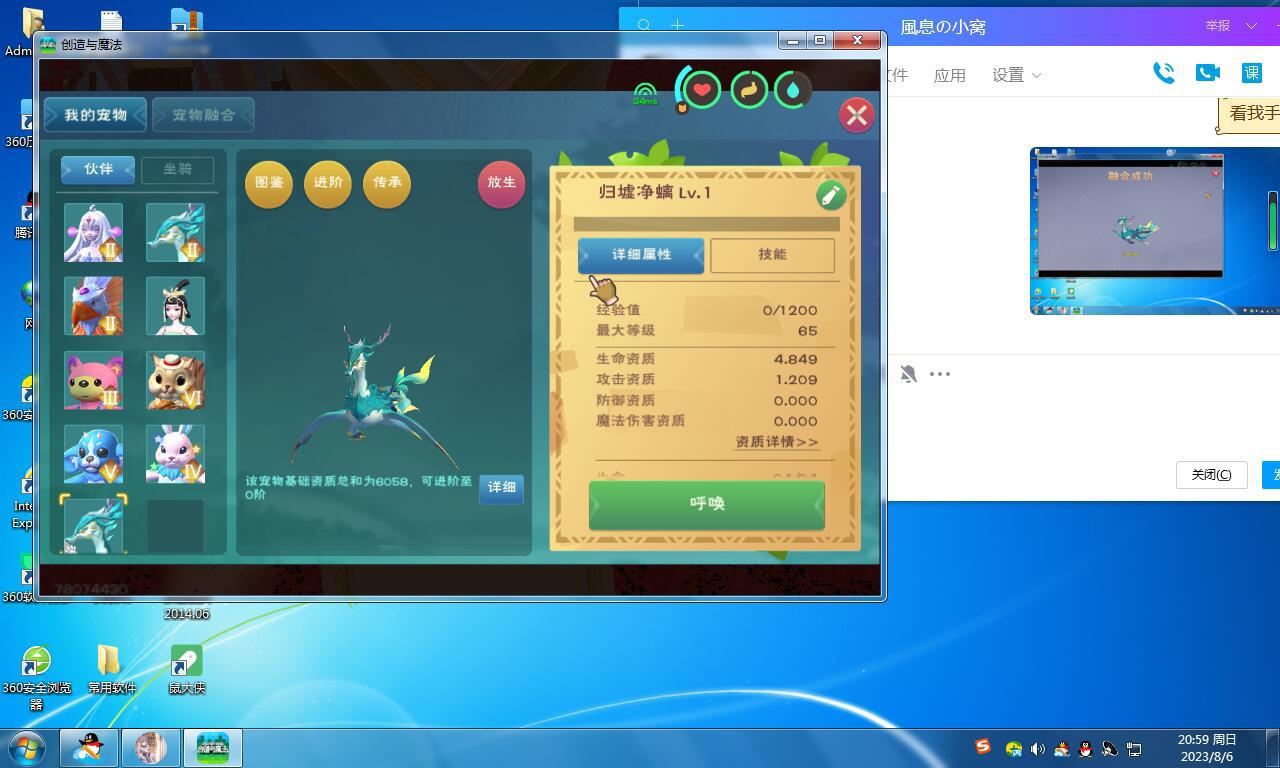
Task: Click the green 呼唤 summon button
Action: (706, 504)
